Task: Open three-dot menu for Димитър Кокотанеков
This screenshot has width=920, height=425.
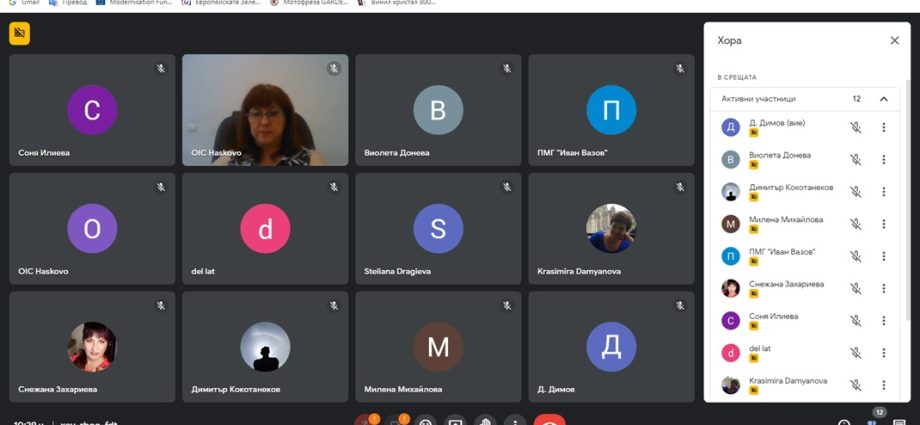Action: pyautogui.click(x=884, y=192)
